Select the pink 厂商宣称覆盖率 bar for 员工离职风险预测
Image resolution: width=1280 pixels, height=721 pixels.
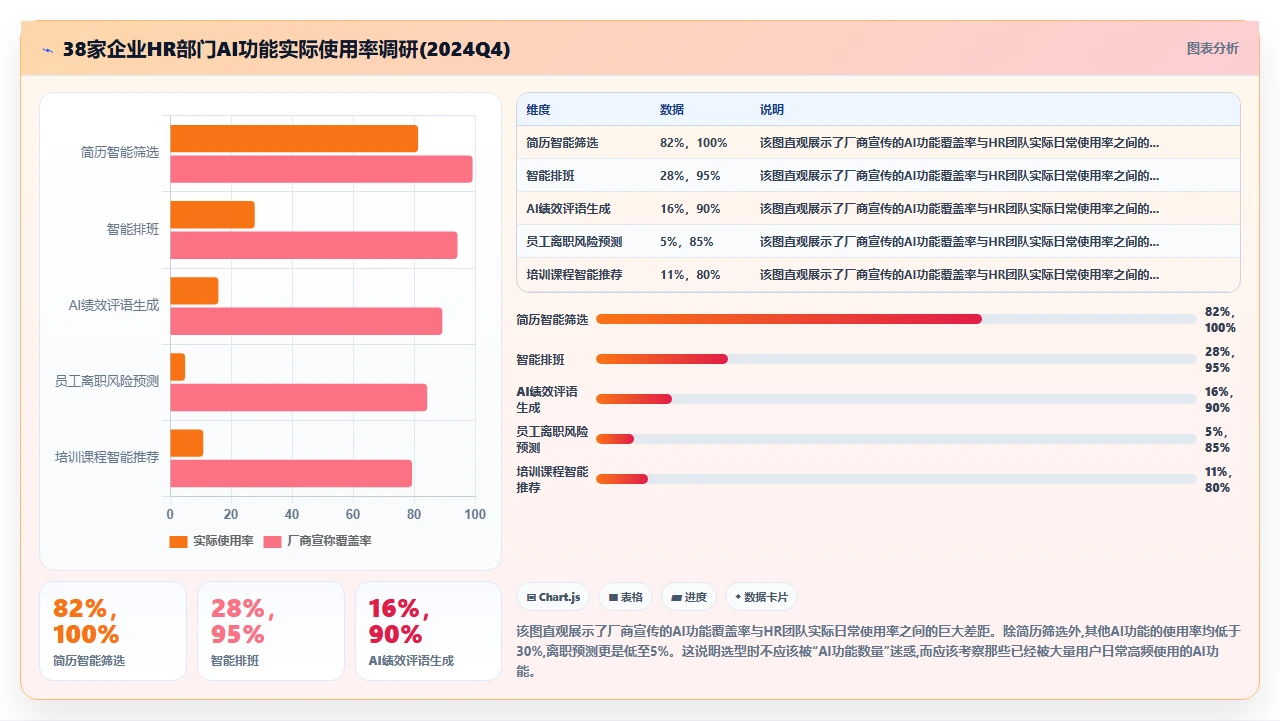(x=299, y=397)
